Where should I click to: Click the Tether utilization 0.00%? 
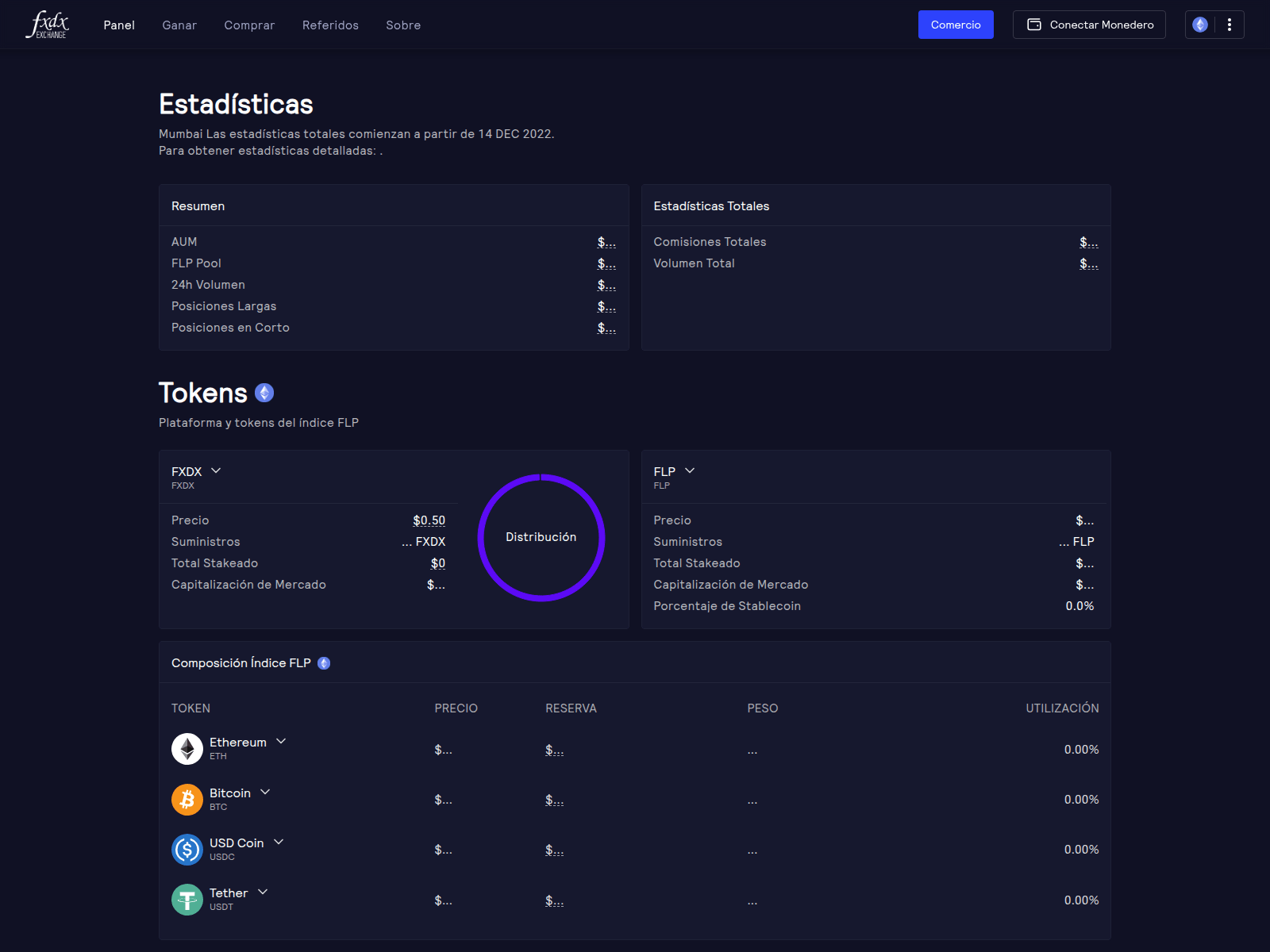(x=1081, y=900)
